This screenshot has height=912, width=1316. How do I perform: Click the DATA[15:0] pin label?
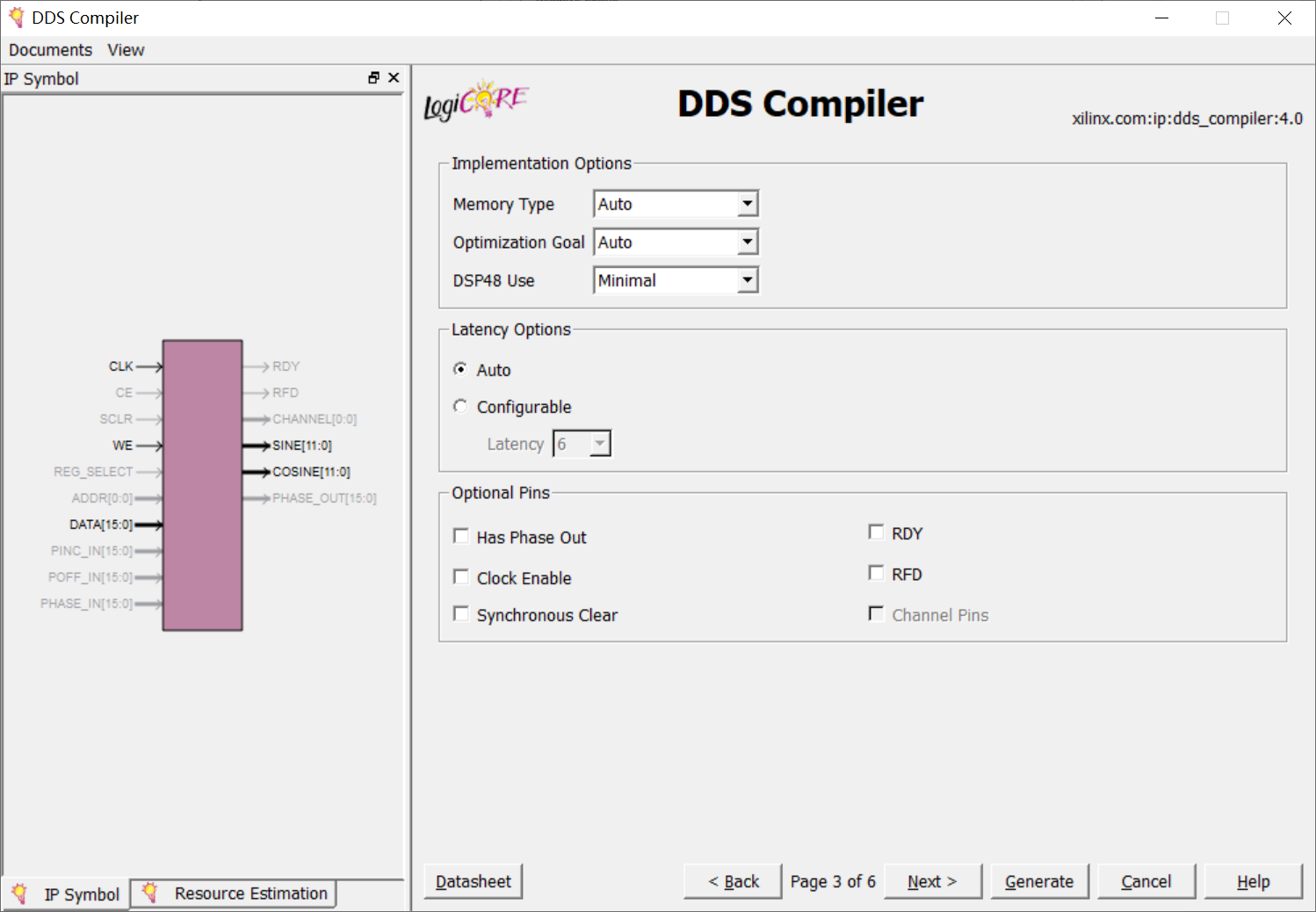(101, 525)
